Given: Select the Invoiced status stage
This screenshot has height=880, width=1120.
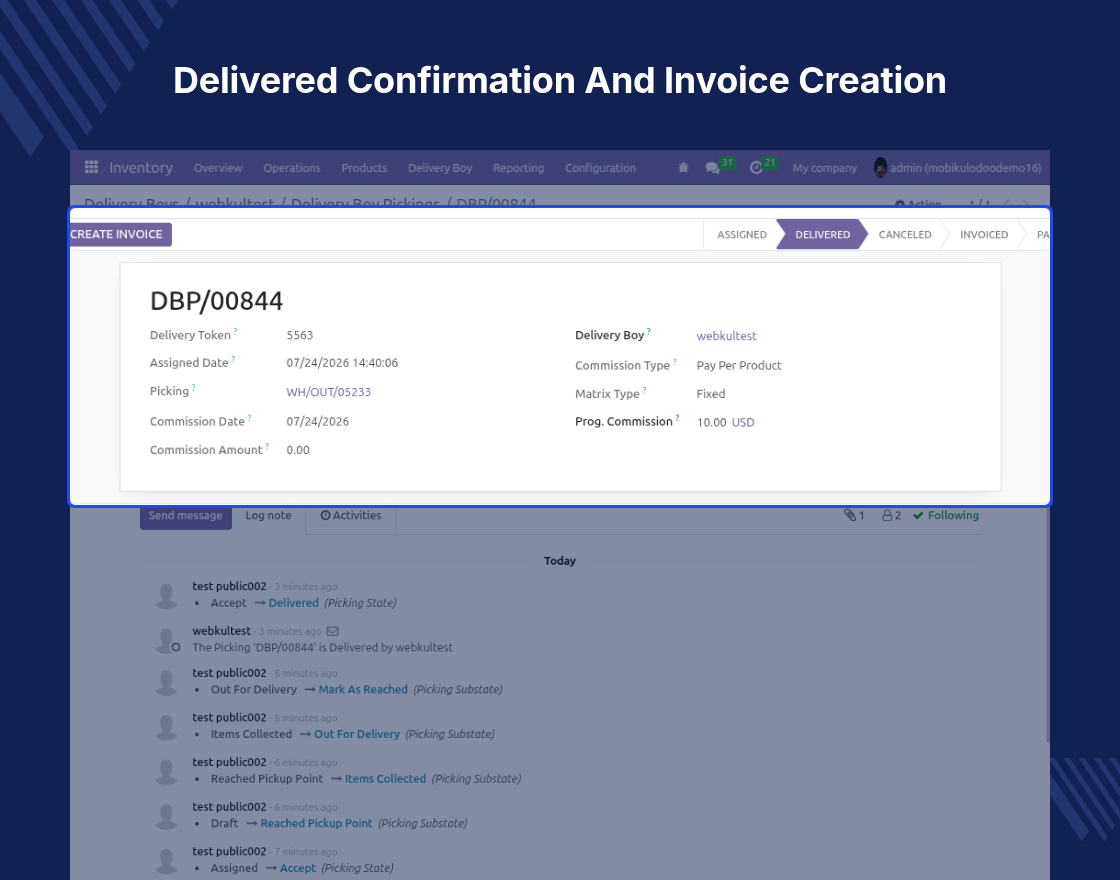Looking at the screenshot, I should (x=984, y=234).
